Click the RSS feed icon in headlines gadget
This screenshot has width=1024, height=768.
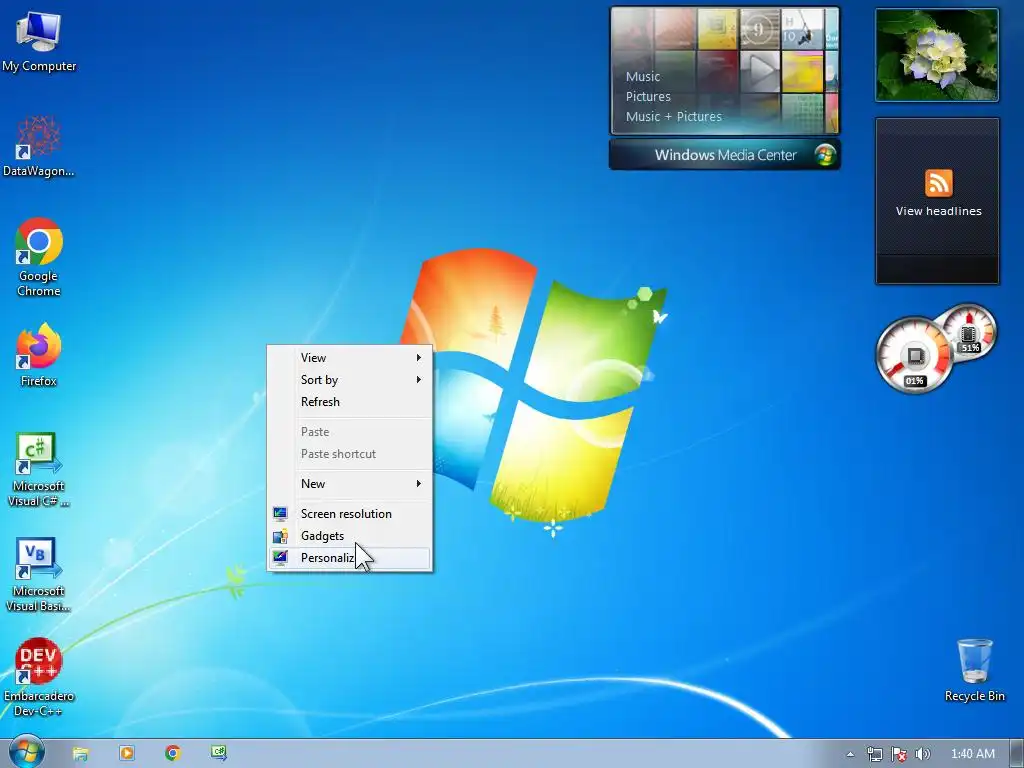[938, 183]
